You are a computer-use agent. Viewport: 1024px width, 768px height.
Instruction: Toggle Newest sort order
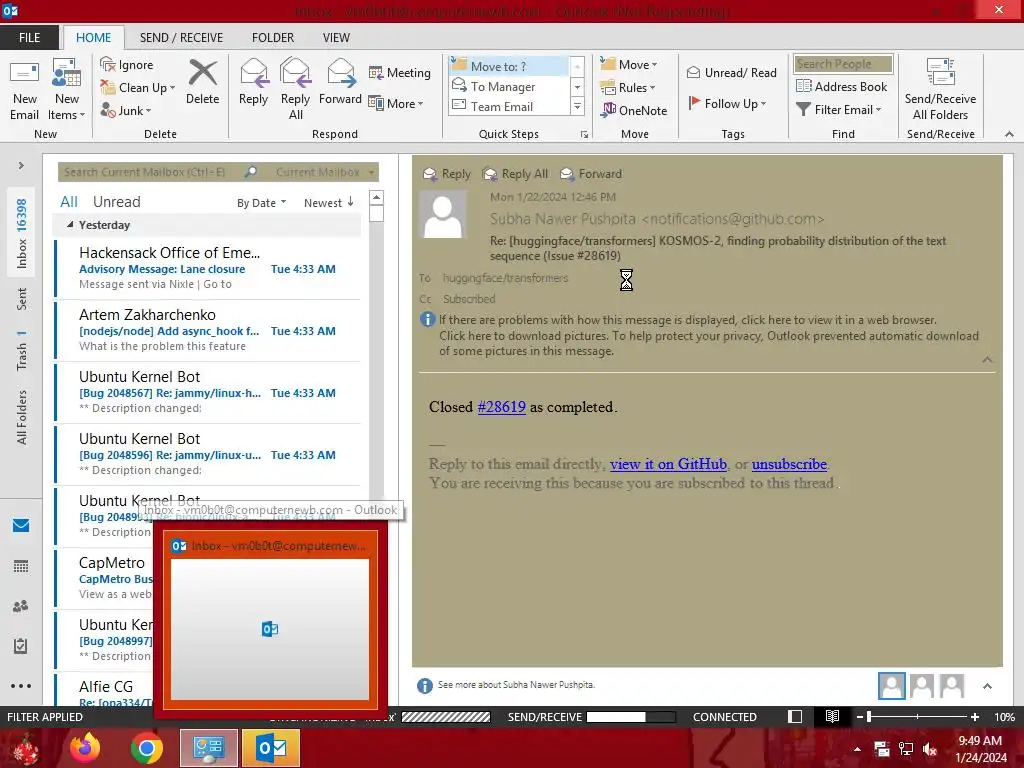(328, 203)
